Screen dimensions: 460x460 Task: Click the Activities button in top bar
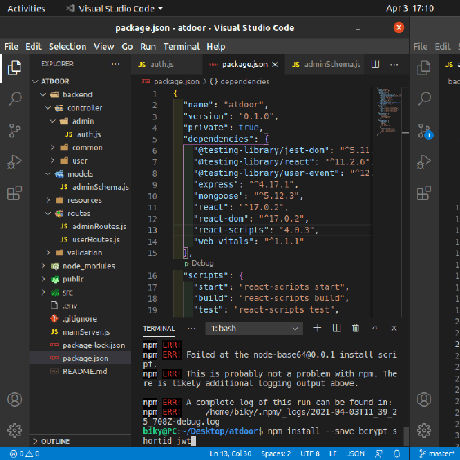point(26,8)
